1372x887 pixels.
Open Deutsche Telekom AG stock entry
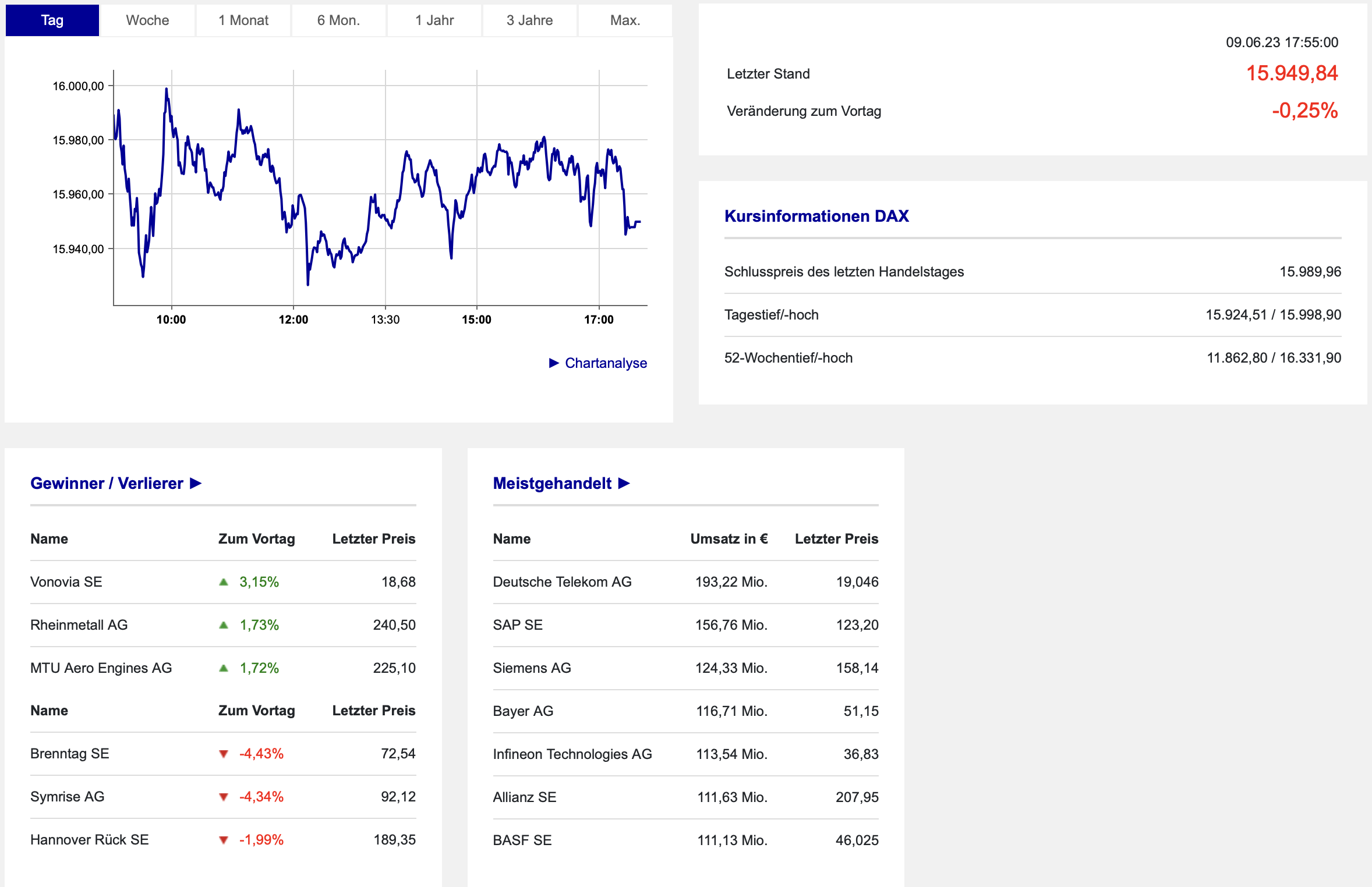pos(562,582)
